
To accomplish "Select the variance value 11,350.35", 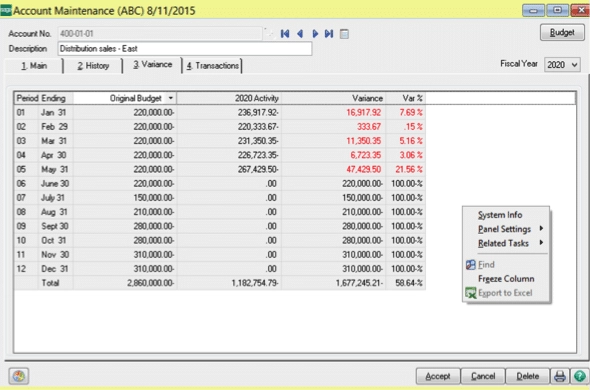I will tap(363, 141).
